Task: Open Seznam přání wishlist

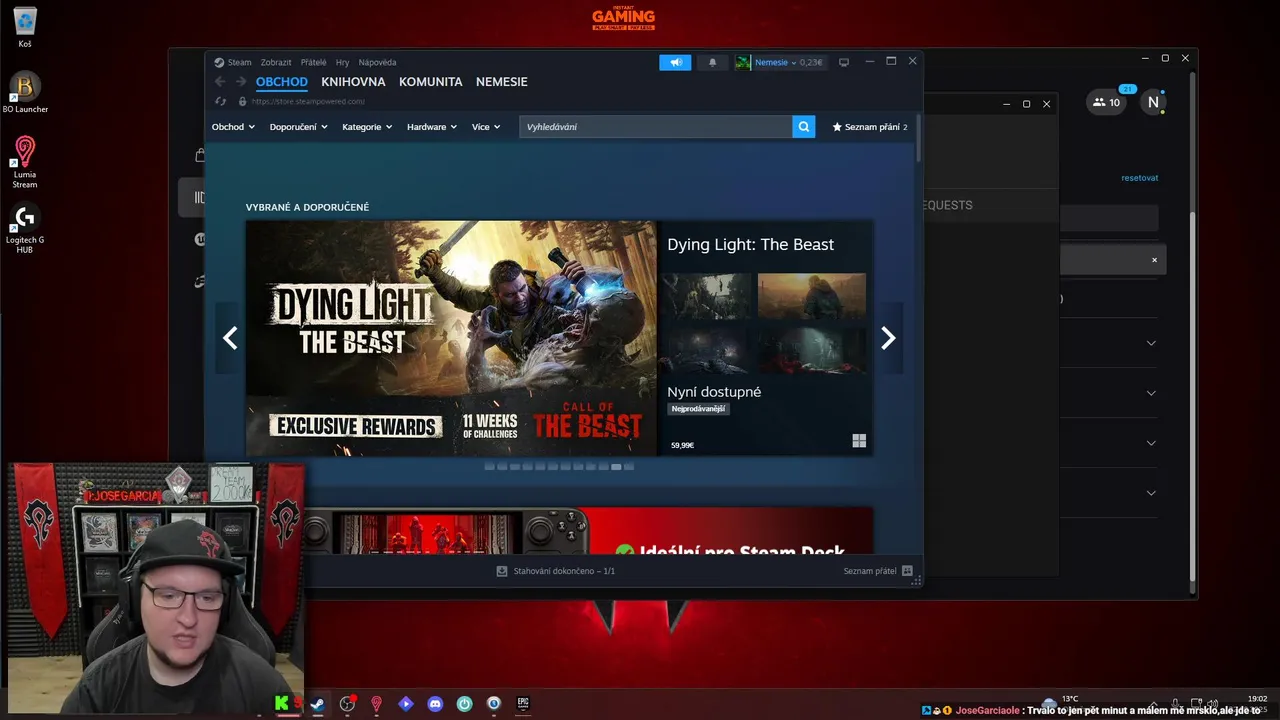Action: tap(870, 127)
